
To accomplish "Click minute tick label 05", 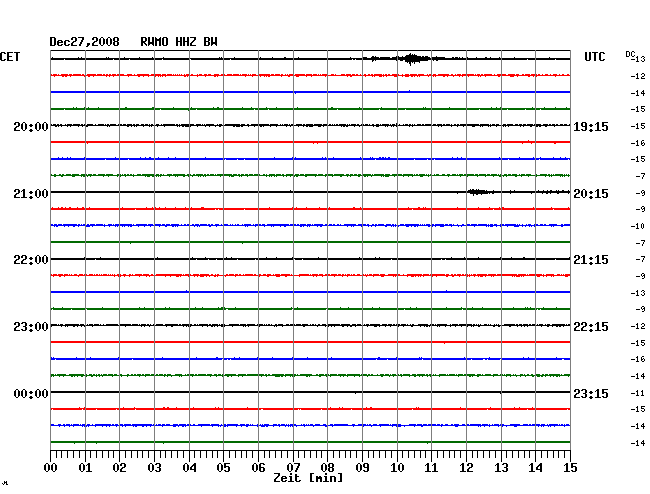I will tap(223, 468).
